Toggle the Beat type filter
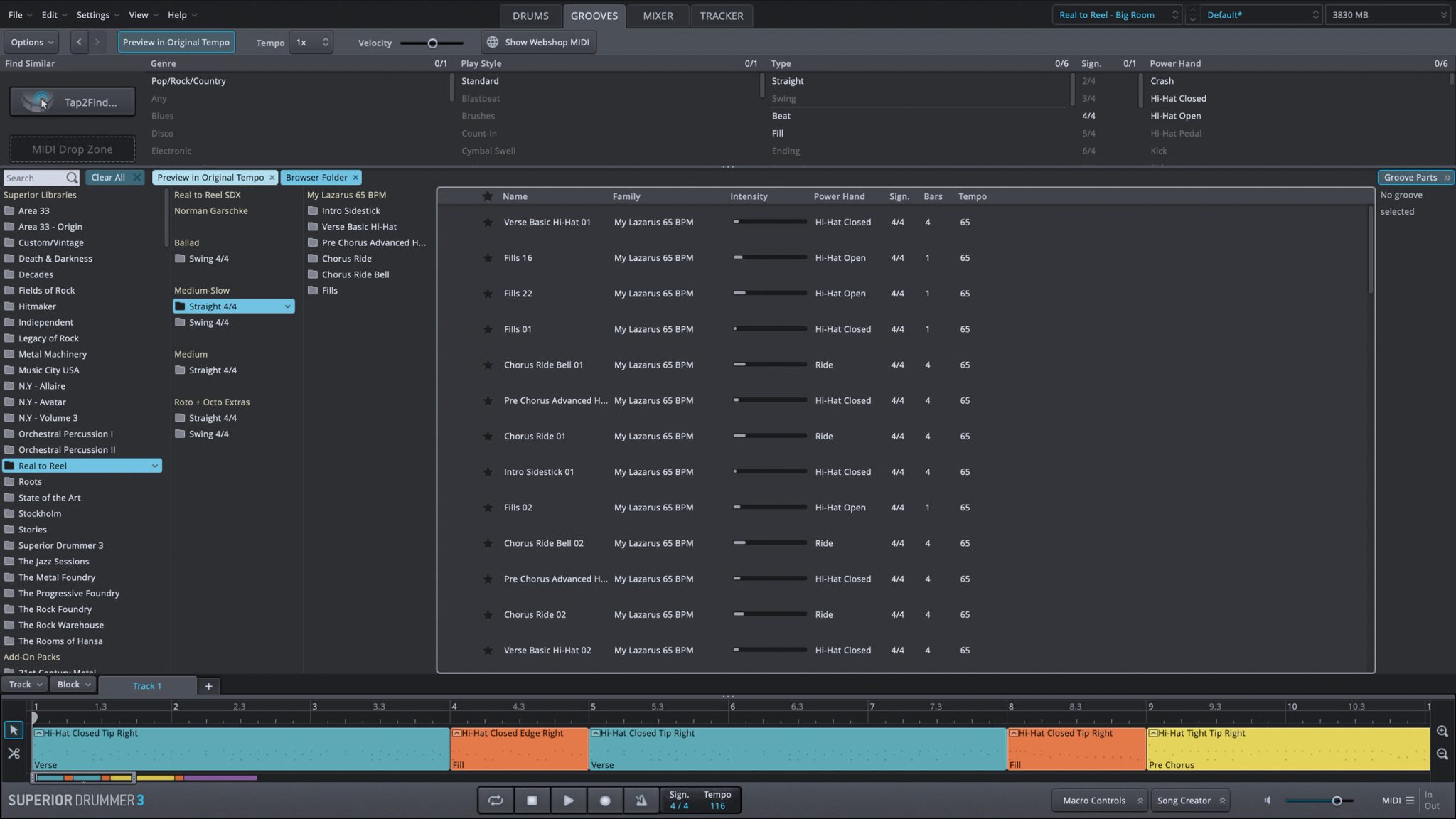This screenshot has height=819, width=1456. [781, 116]
